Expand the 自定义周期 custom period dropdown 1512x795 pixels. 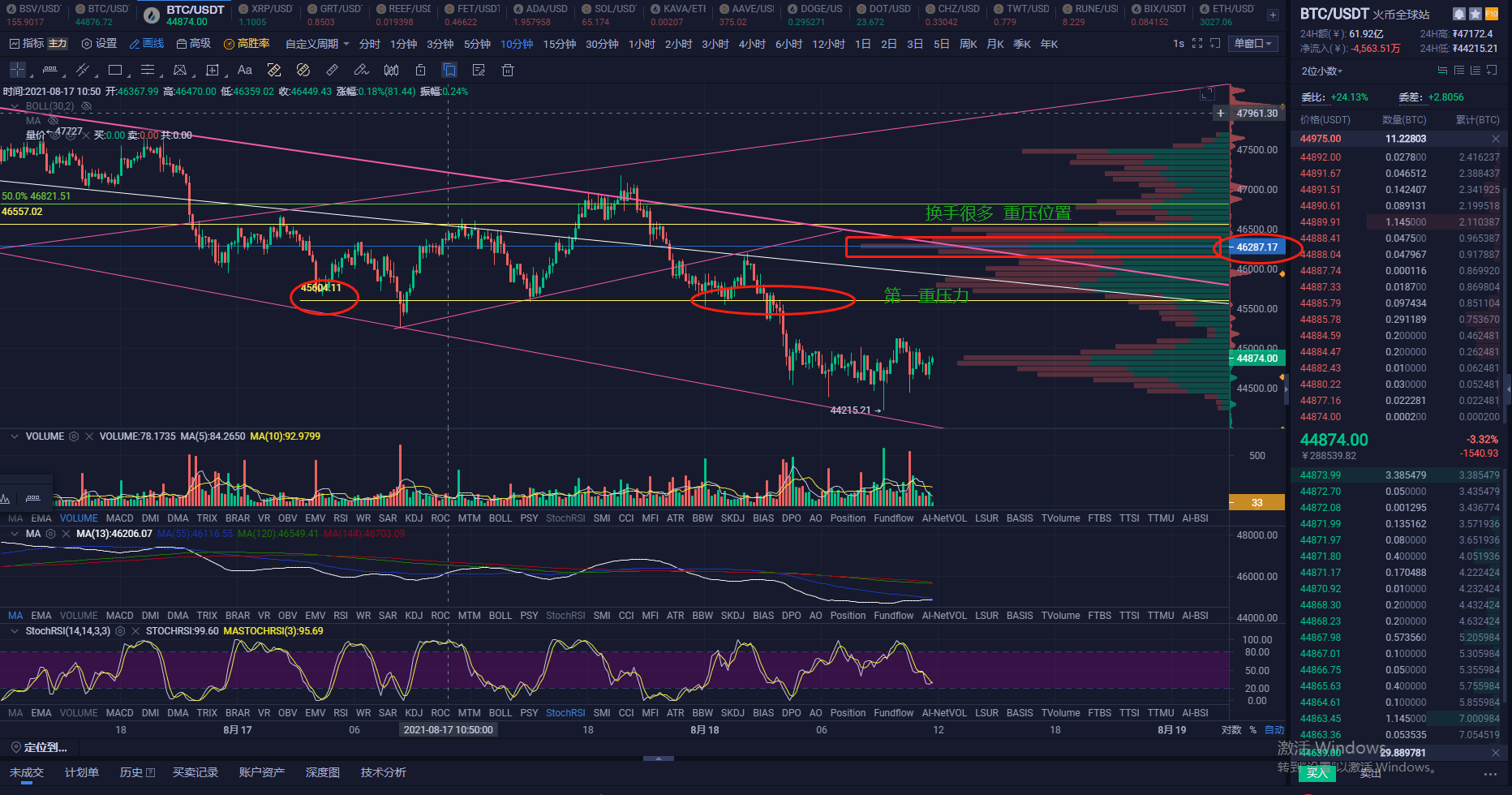tap(317, 44)
